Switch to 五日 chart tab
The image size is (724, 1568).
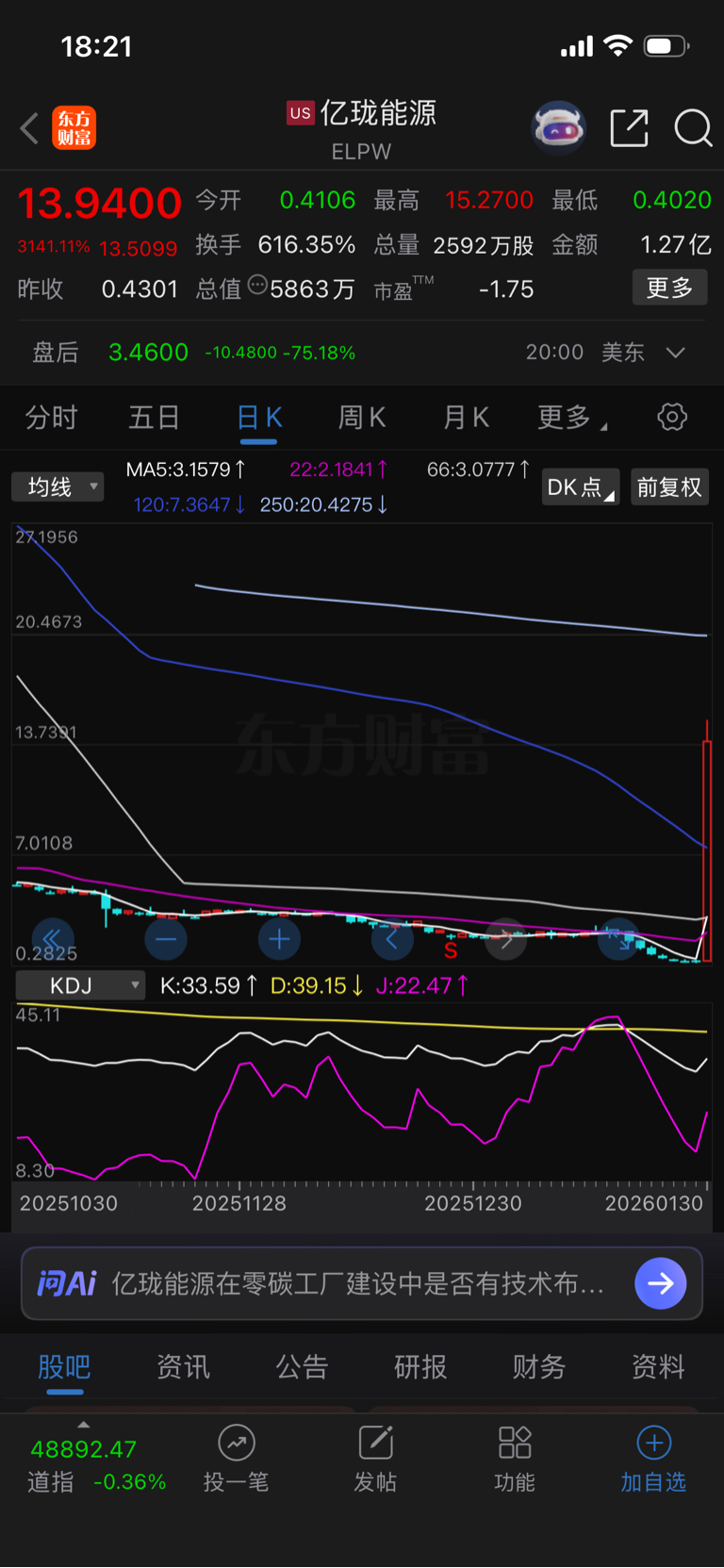[155, 417]
